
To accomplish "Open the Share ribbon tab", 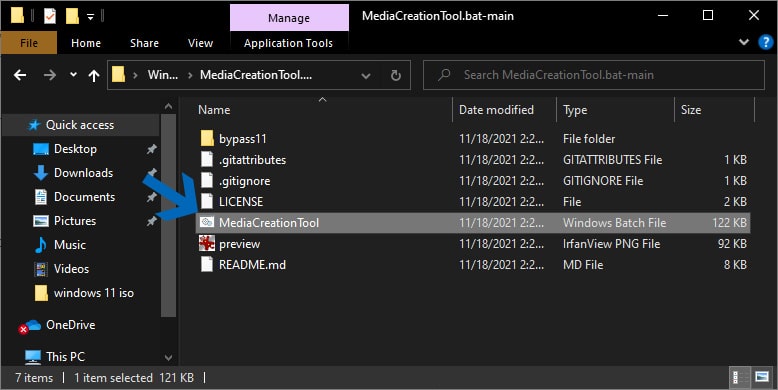I will (x=144, y=43).
